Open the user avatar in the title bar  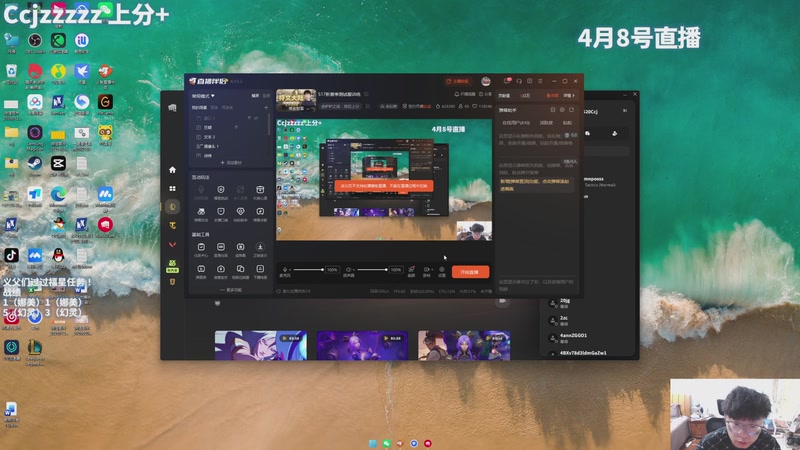point(486,81)
